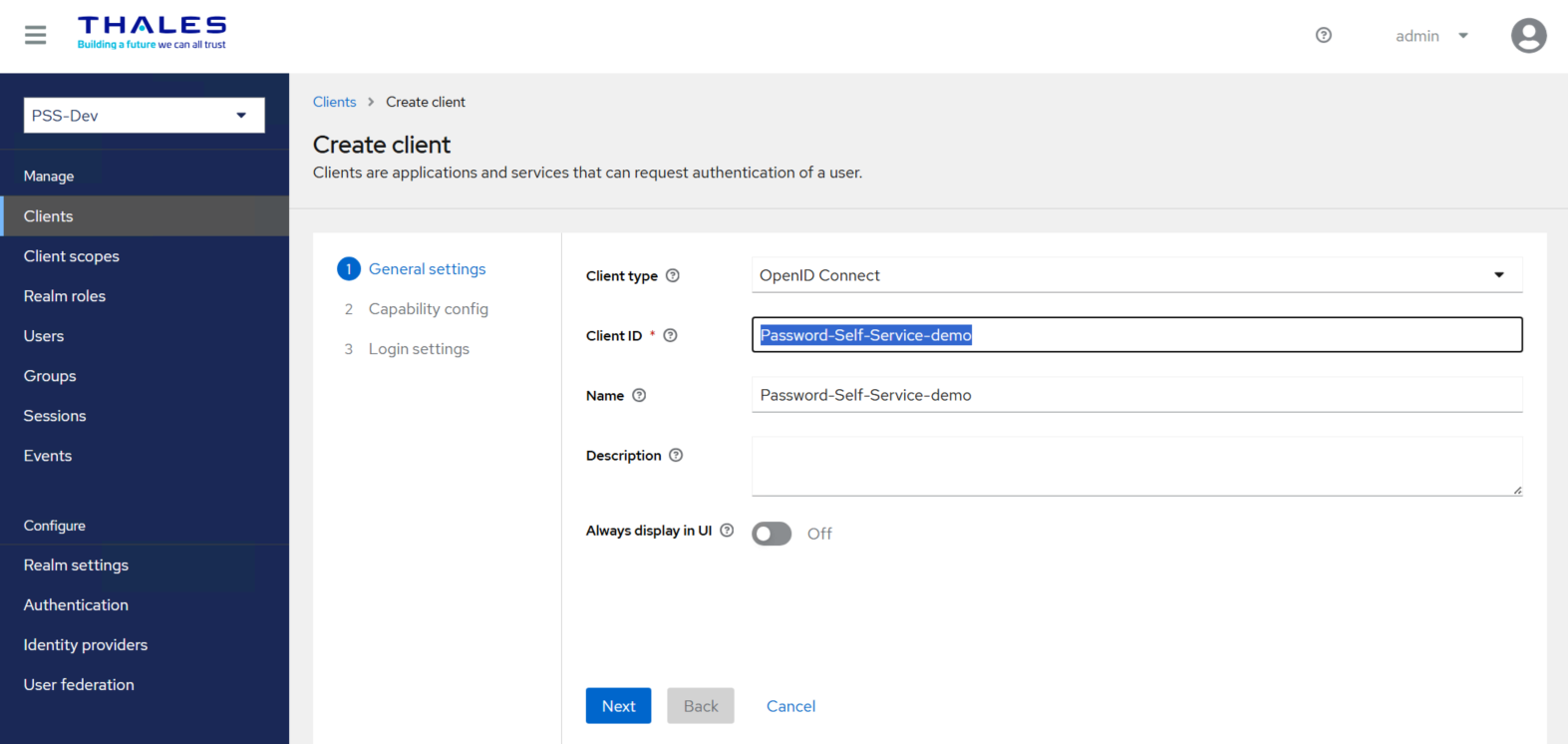Image resolution: width=1568 pixels, height=744 pixels.
Task: Show help tooltip for Name field
Action: click(639, 396)
